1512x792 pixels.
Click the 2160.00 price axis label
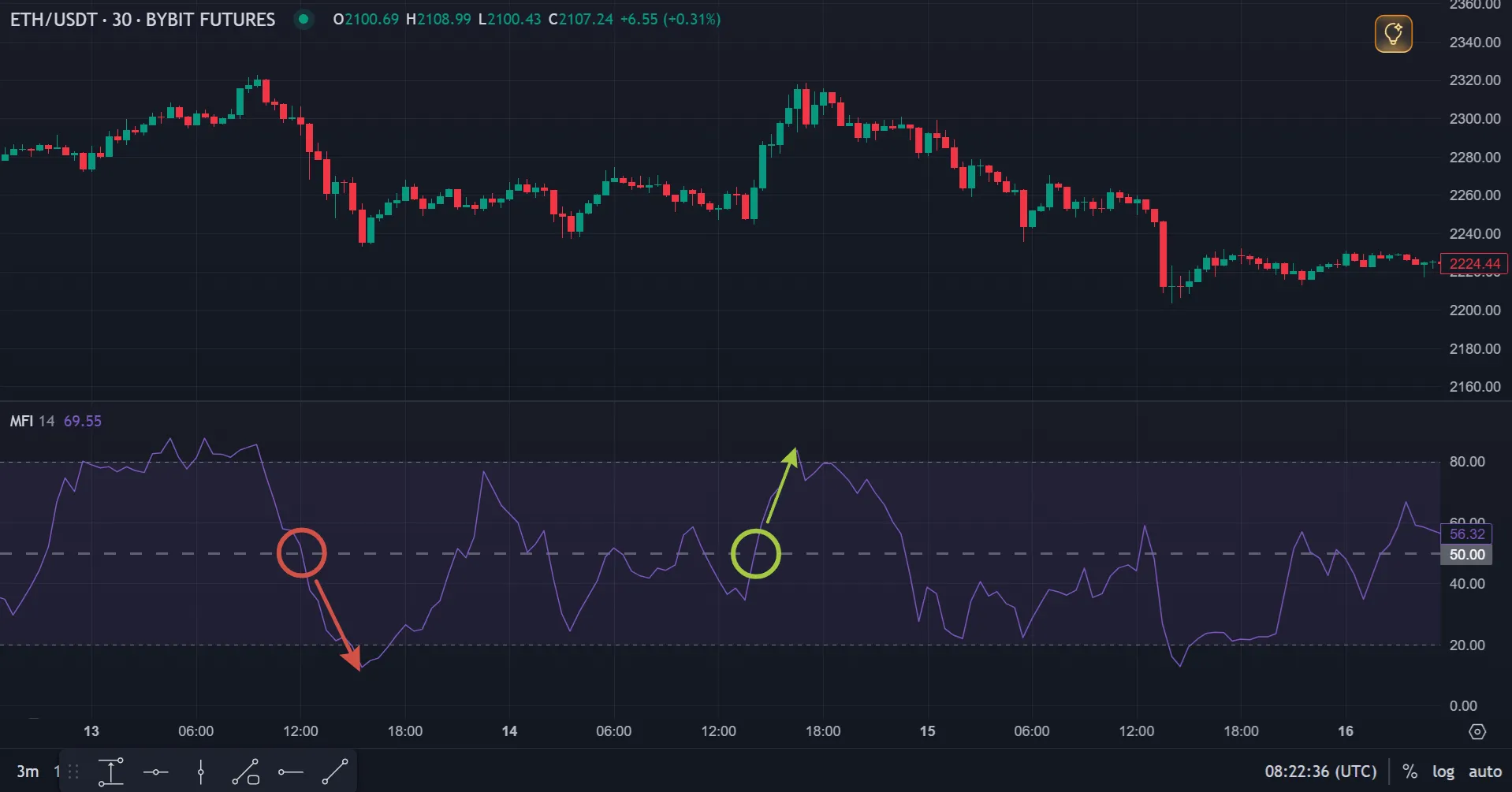(1475, 387)
